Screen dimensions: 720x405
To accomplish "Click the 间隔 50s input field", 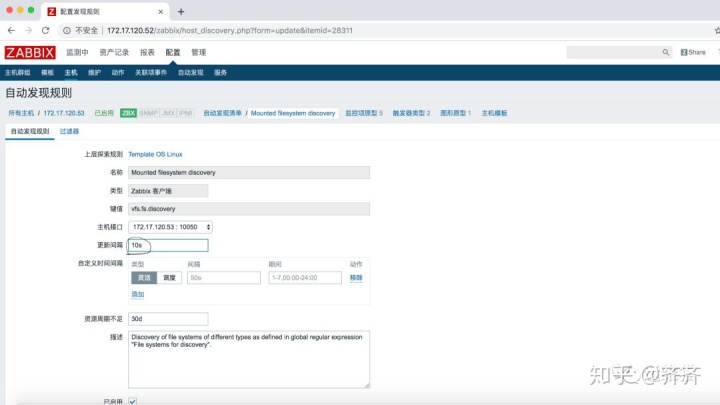I will click(x=224, y=278).
